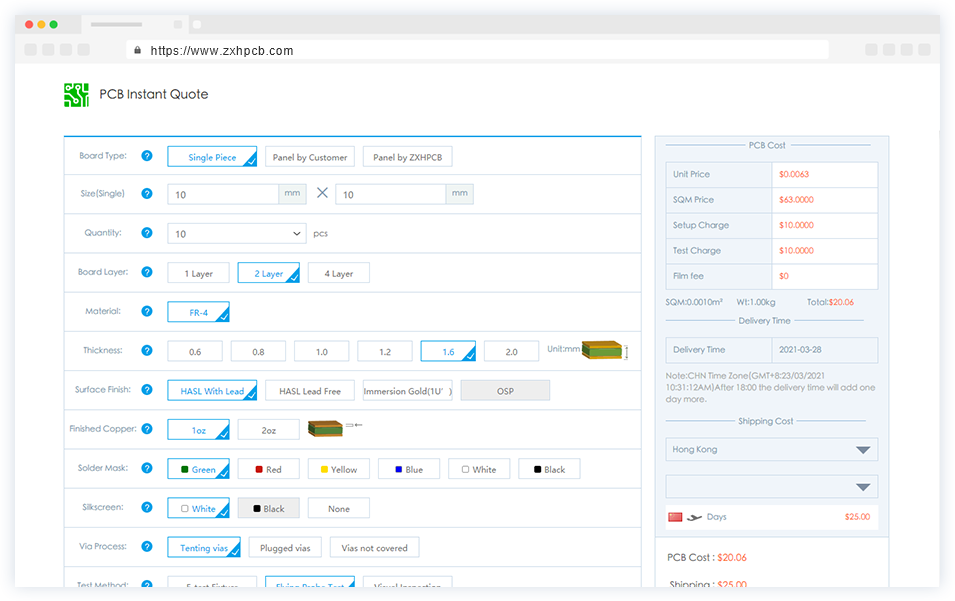The height and width of the screenshot is (601, 955).
Task: Click the board thickness illustration icon
Action: [x=604, y=350]
